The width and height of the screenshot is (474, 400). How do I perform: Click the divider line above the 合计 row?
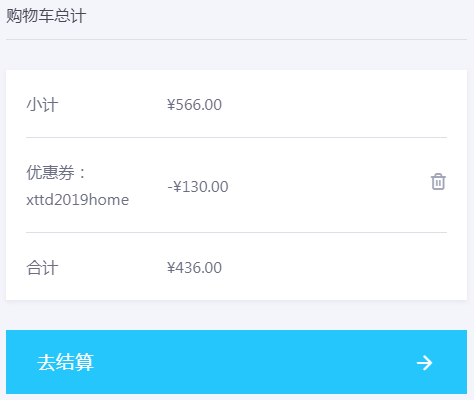(x=236, y=232)
